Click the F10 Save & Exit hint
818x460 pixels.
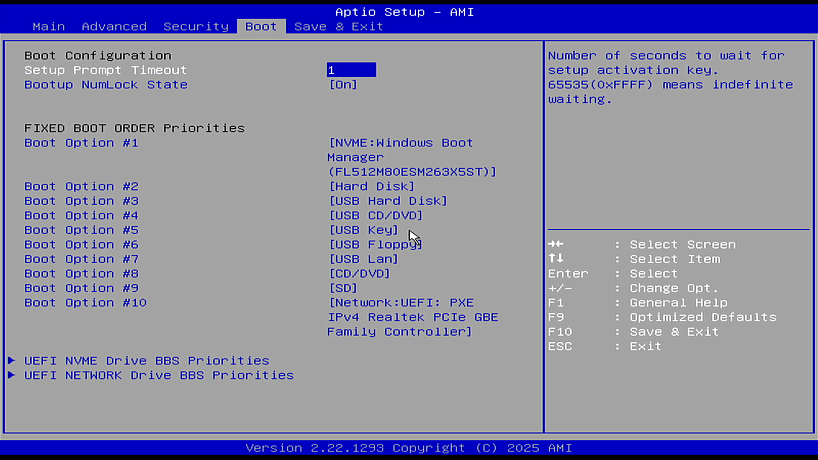click(633, 332)
